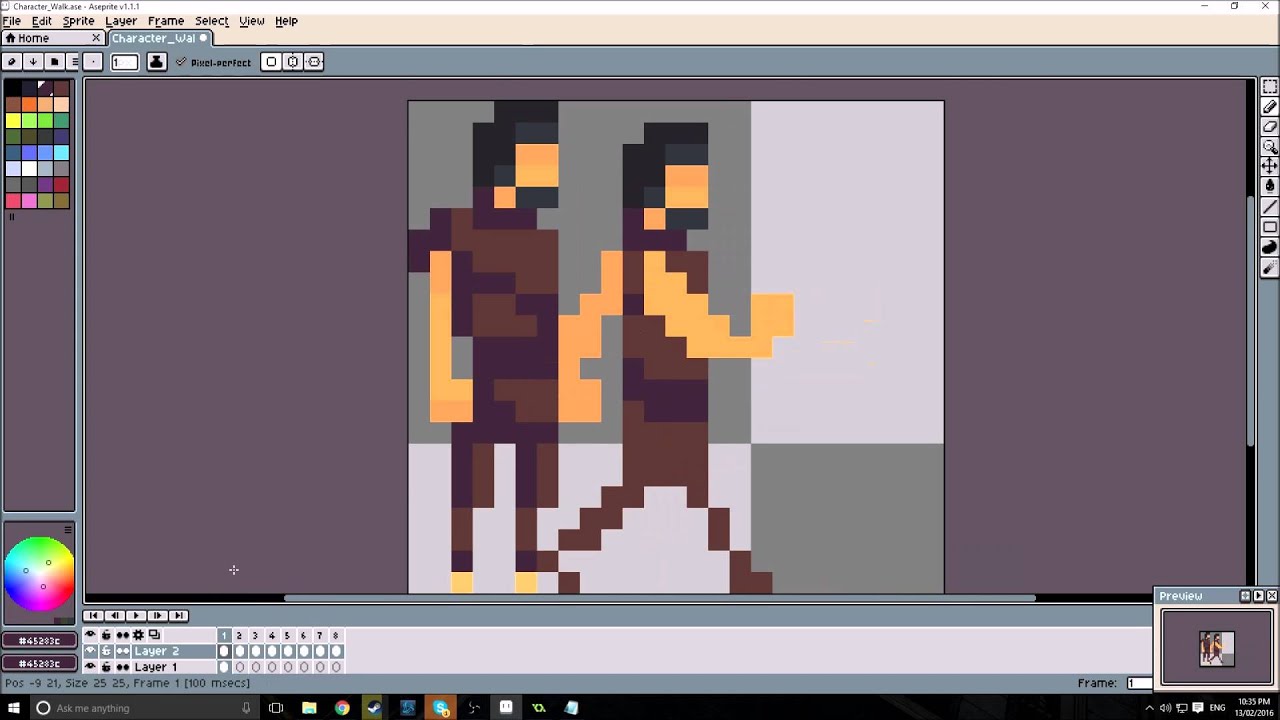Select the Zoom magnifier tool

pyautogui.click(x=1269, y=147)
